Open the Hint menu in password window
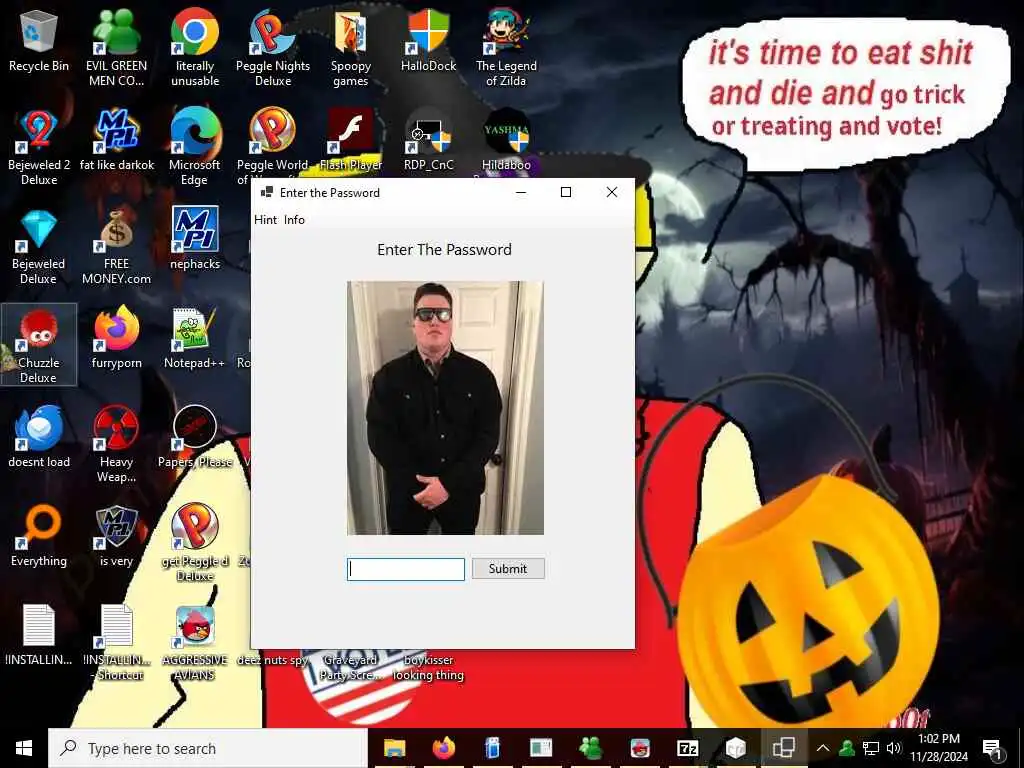Viewport: 1024px width, 768px height. (265, 219)
